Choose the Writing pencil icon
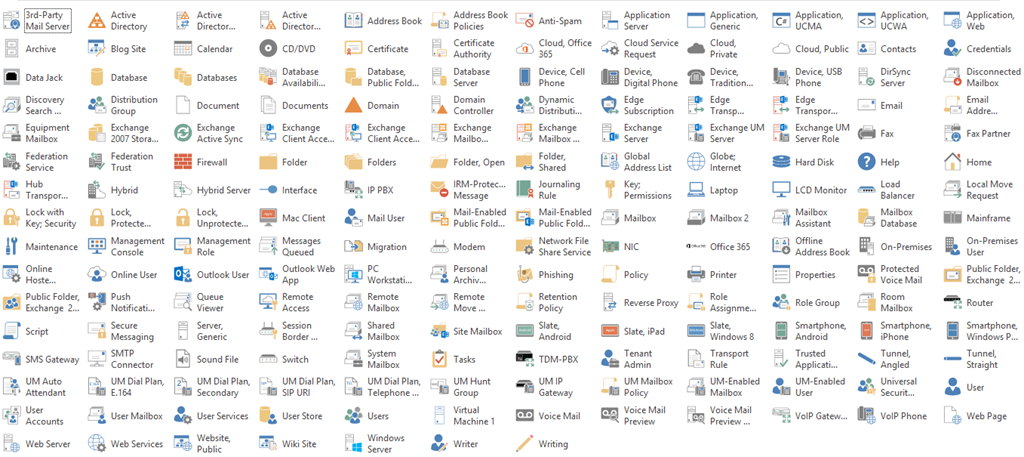 525,444
